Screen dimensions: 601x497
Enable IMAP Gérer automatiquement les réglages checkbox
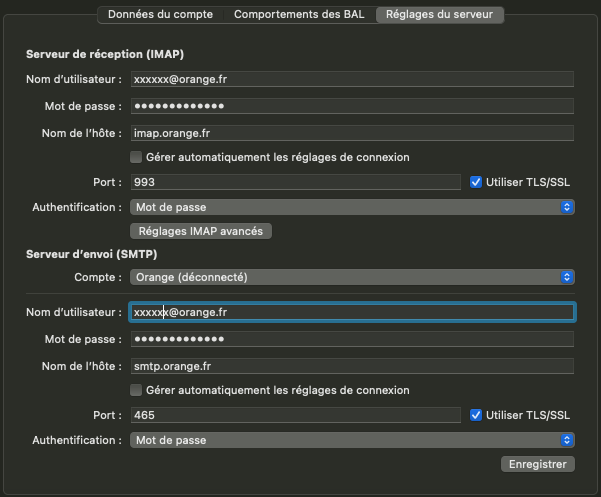pos(136,157)
